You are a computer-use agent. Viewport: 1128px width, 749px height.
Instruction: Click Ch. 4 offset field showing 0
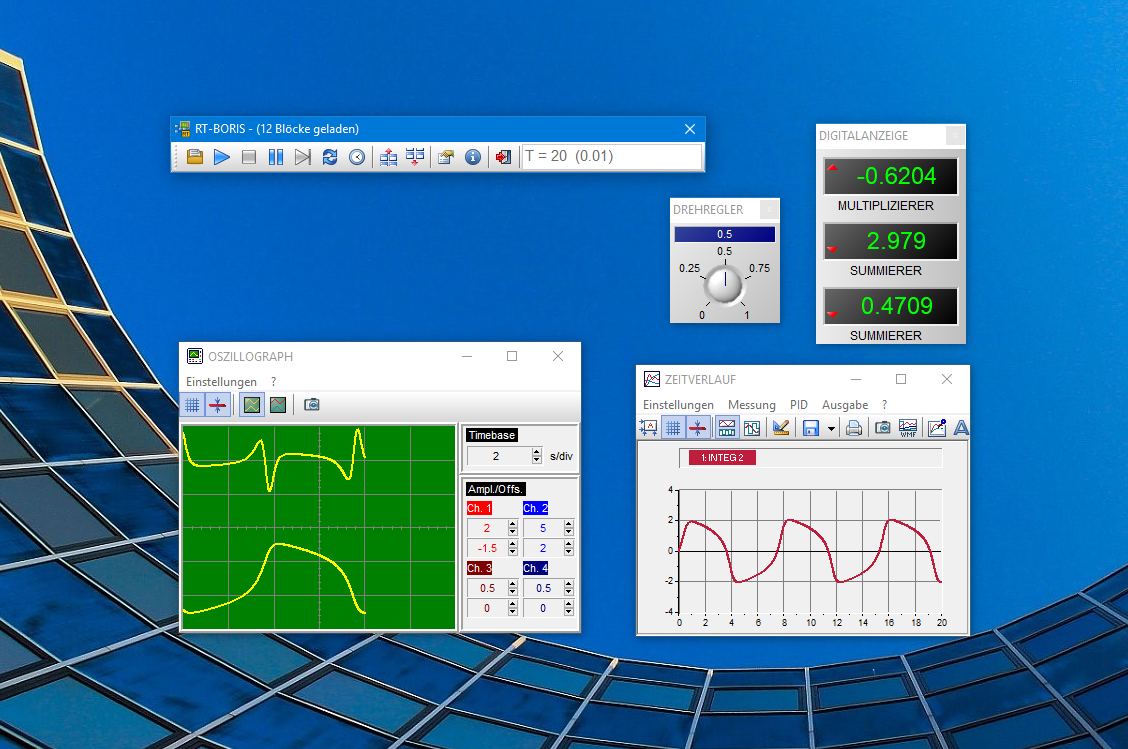coord(543,608)
